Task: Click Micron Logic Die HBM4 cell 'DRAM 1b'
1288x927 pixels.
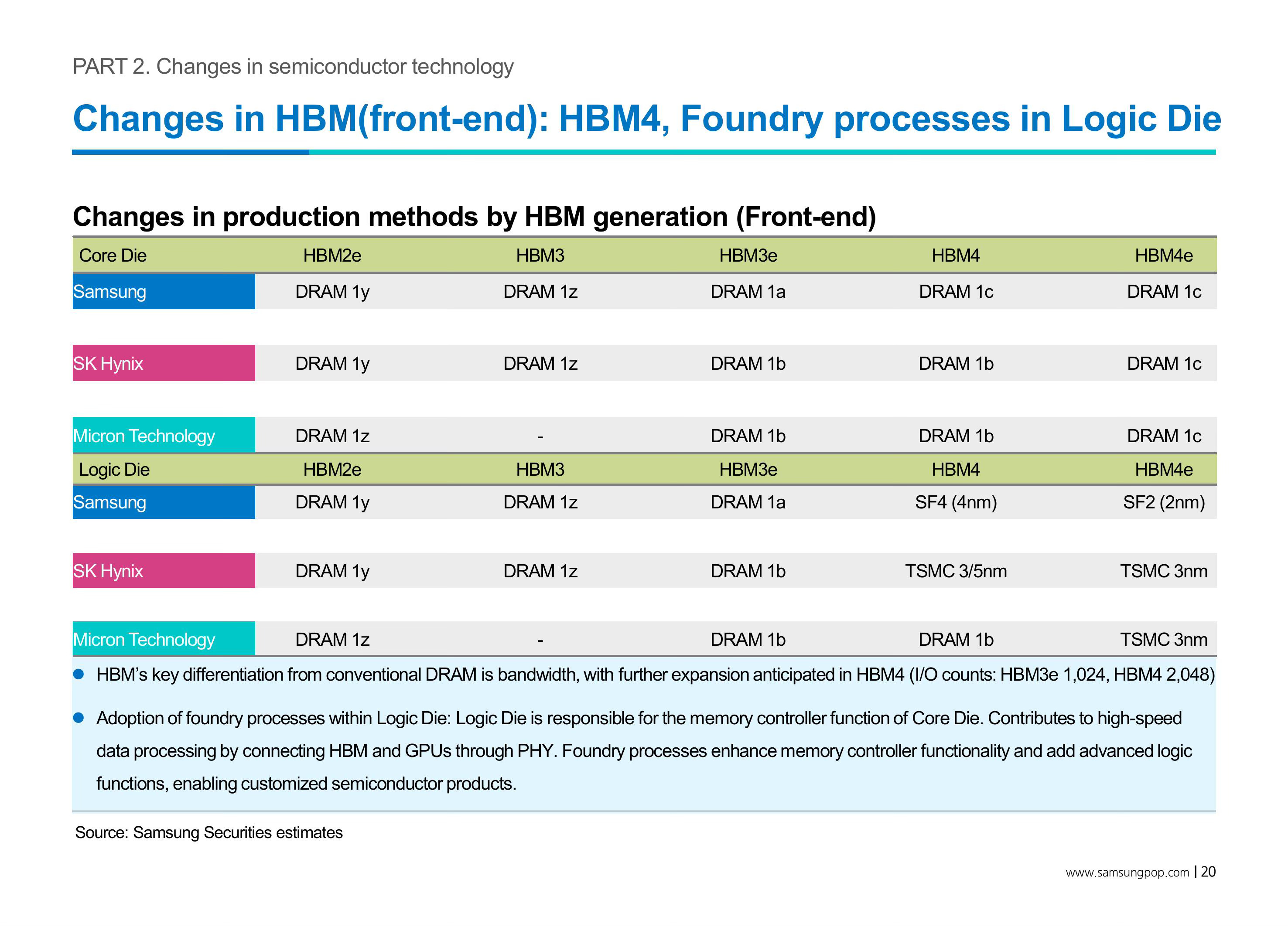Action: (x=956, y=640)
